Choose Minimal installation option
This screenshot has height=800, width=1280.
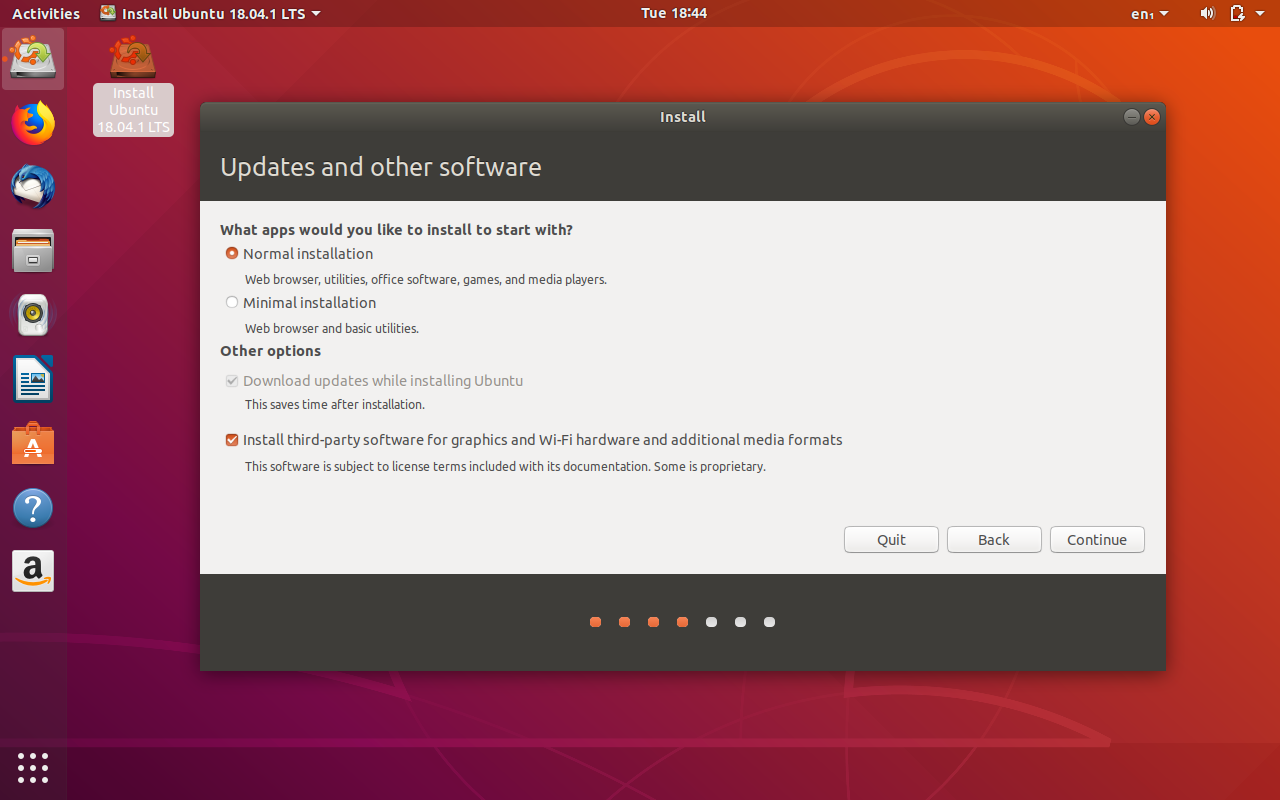(232, 303)
